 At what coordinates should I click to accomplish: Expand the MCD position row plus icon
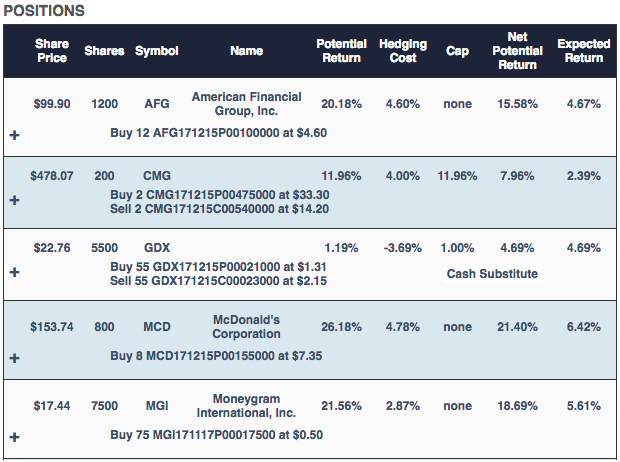15,358
